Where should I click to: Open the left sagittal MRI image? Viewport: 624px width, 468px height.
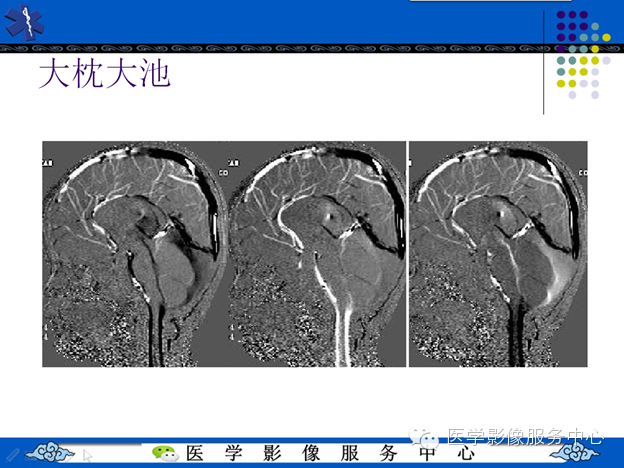coord(135,254)
